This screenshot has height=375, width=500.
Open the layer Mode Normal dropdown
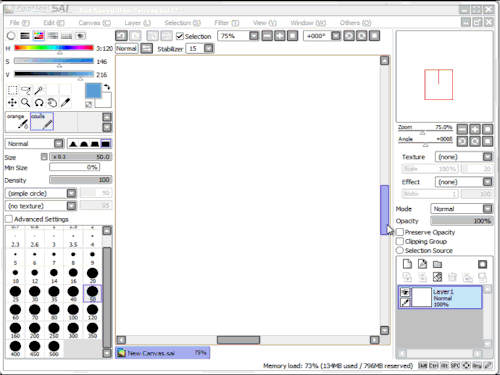coord(488,209)
